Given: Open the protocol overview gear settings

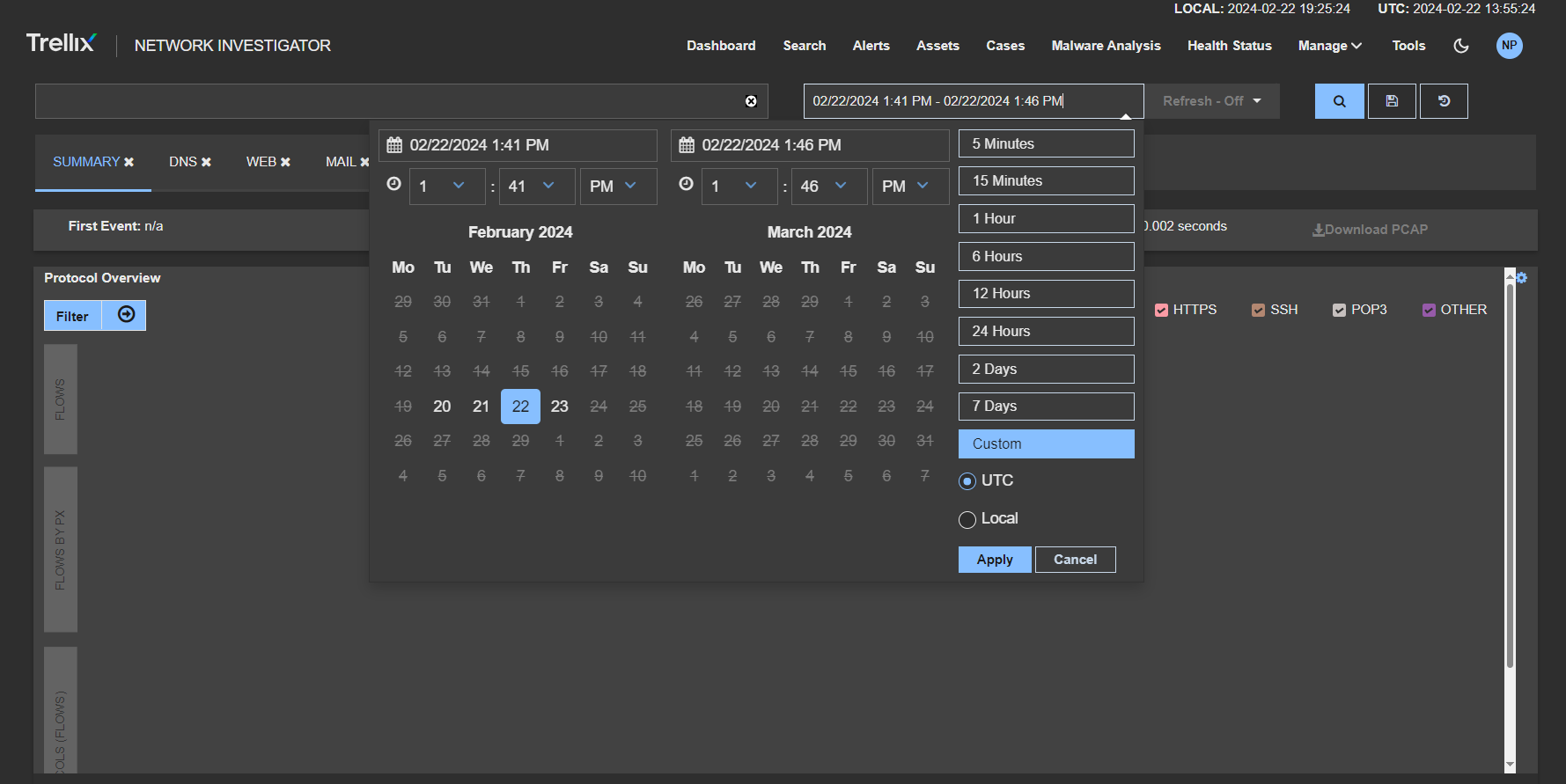Looking at the screenshot, I should (1521, 278).
